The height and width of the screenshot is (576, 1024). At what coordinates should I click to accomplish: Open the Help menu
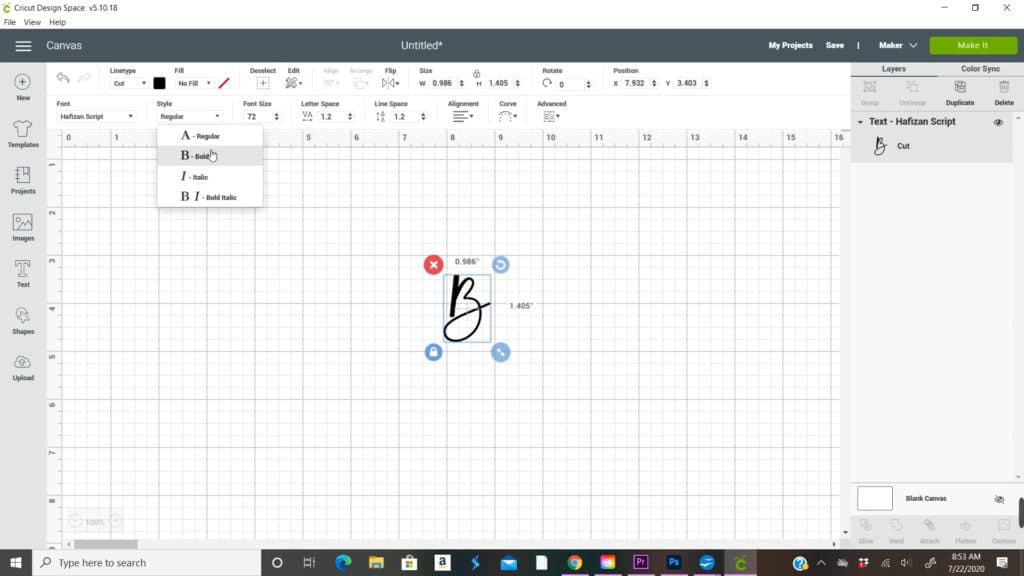tap(57, 22)
